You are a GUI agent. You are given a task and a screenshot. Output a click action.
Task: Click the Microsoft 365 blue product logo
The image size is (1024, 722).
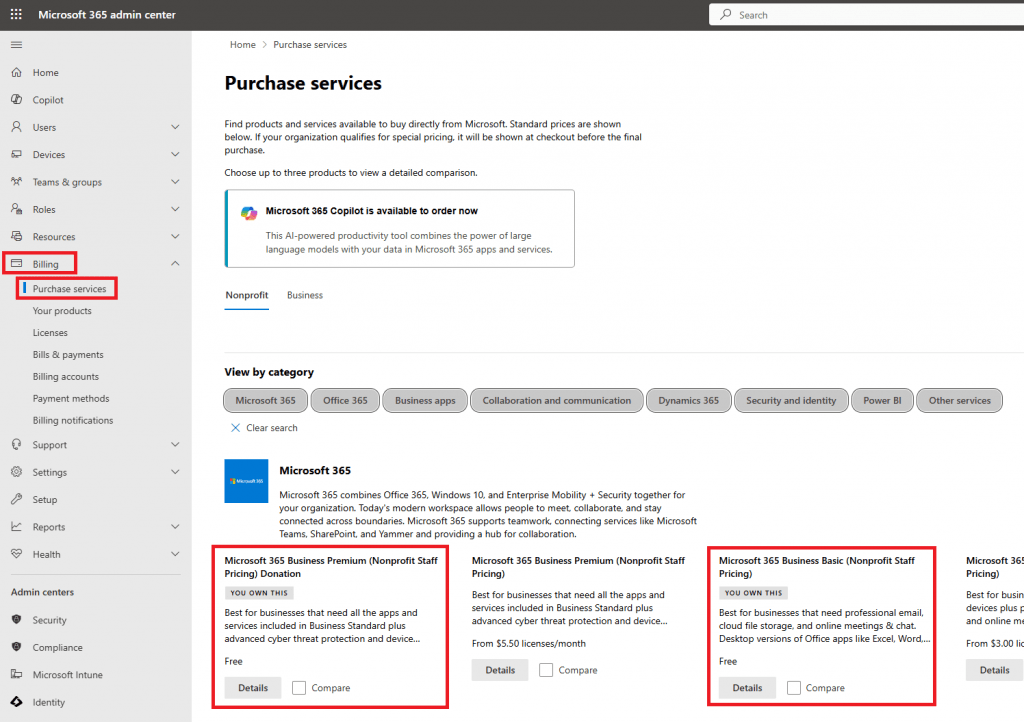click(x=246, y=481)
